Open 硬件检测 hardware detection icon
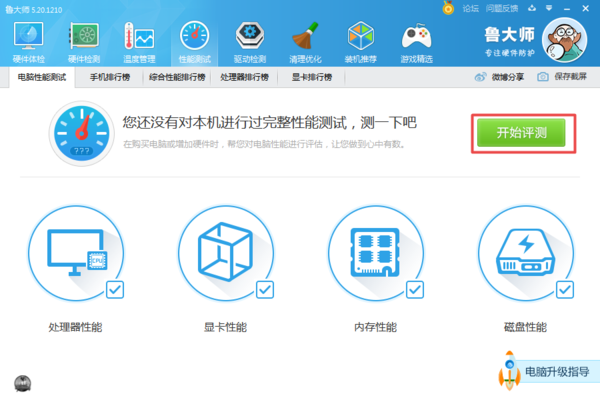Viewport: 600px width, 400px height. (84, 38)
